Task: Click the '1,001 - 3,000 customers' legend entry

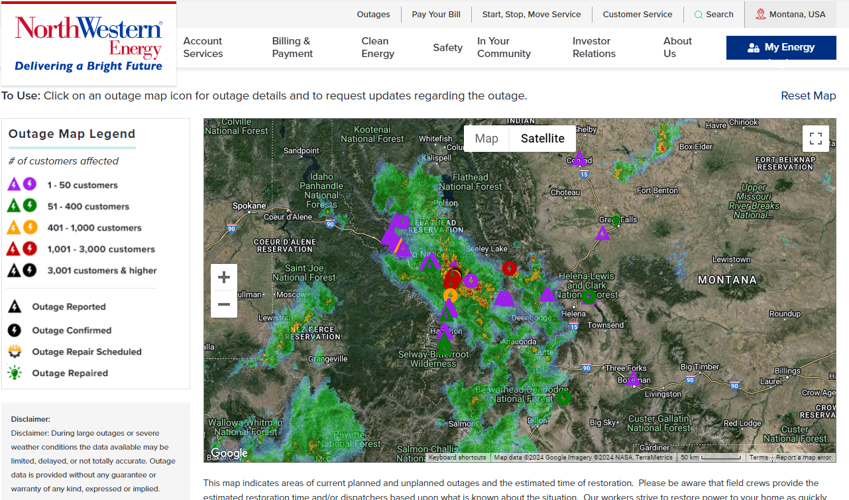Action: coord(101,249)
